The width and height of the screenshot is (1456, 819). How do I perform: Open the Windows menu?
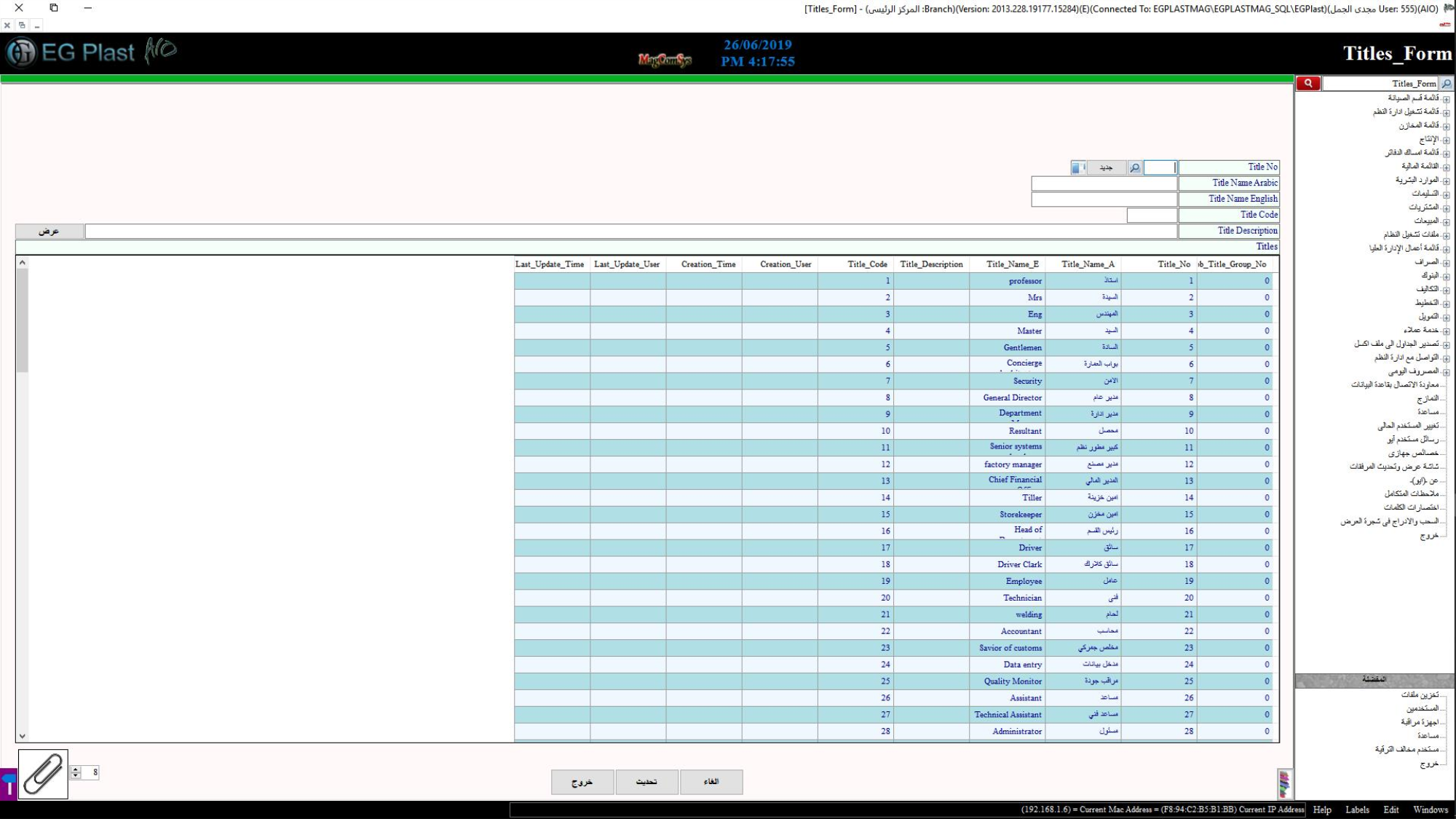1431,810
